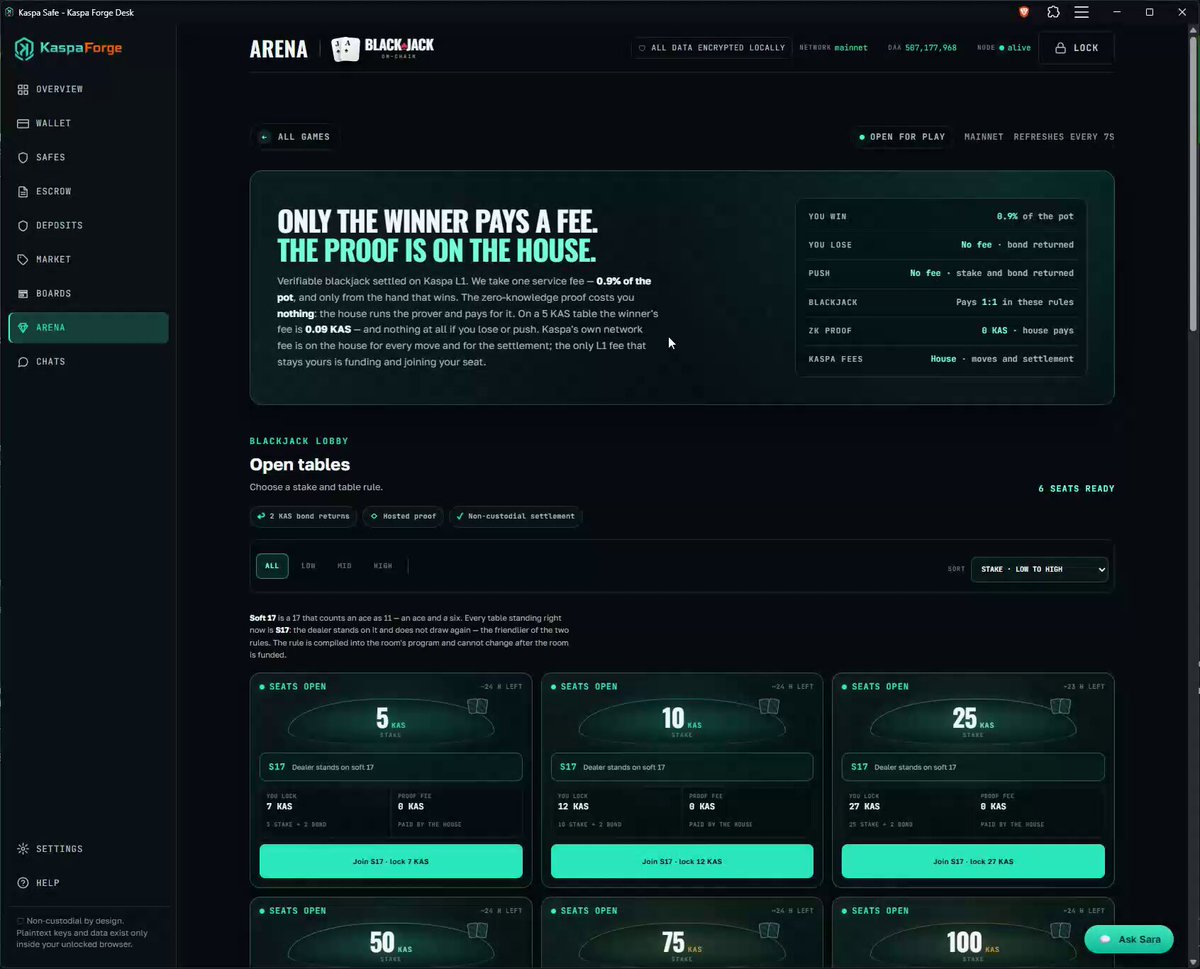Click the '2 KAS bond returns' chip
The image size is (1200, 969).
pos(303,516)
